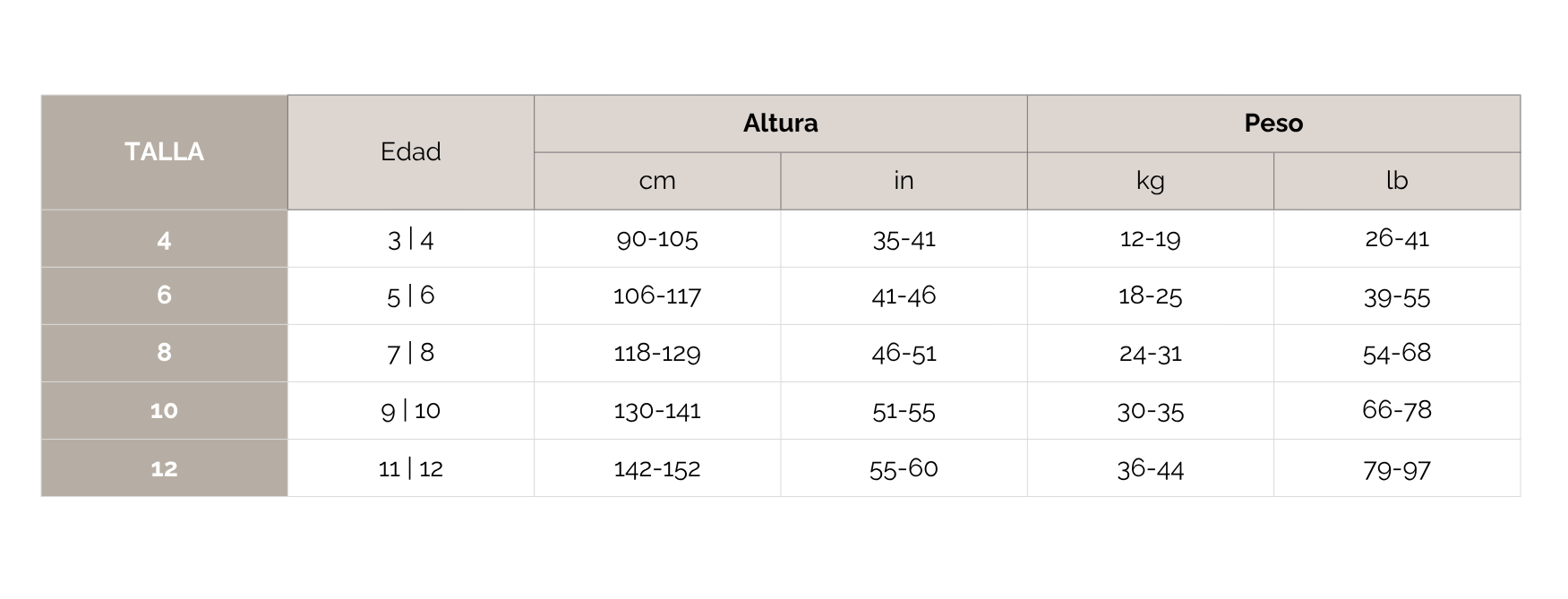Click the age cell showing 9 | 10

coord(410,411)
